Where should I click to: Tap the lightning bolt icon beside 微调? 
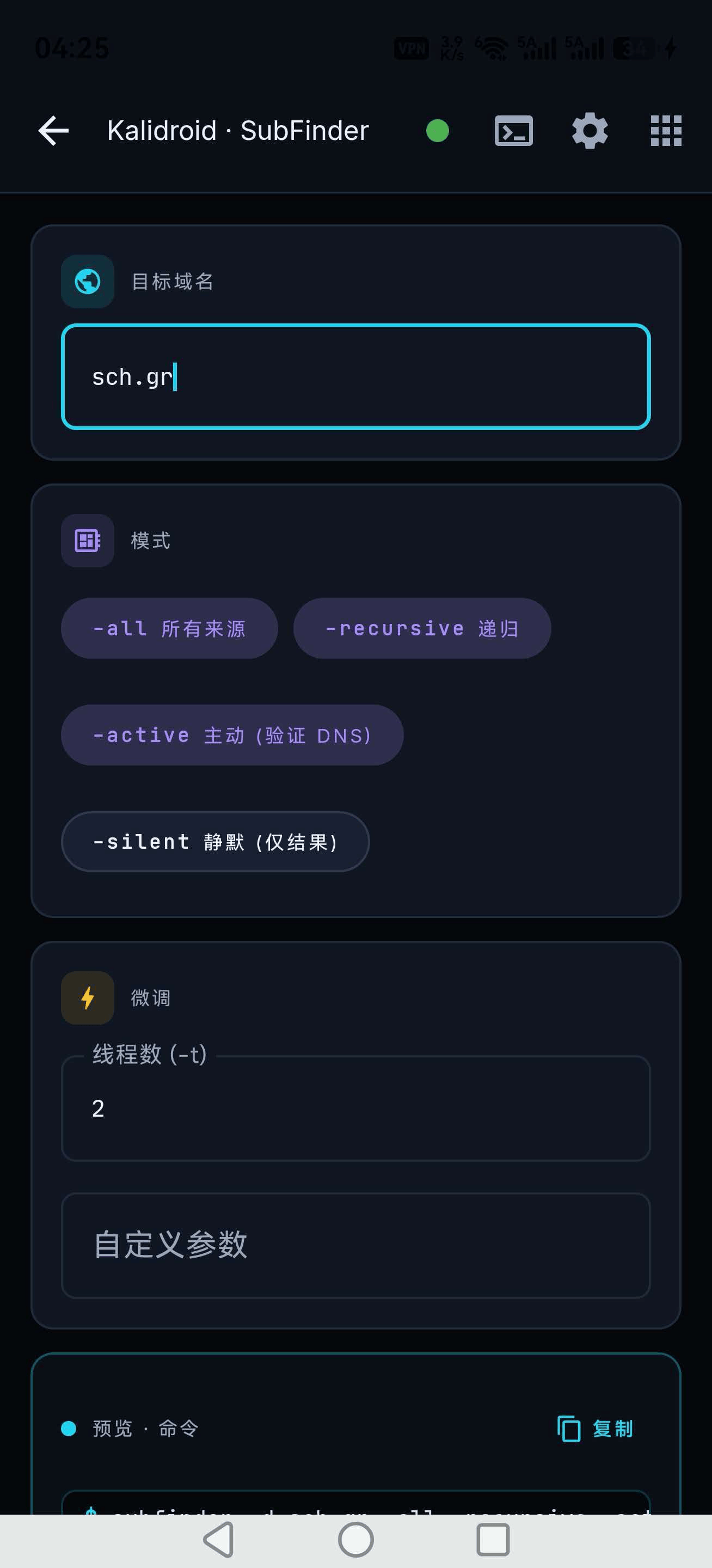pos(88,997)
